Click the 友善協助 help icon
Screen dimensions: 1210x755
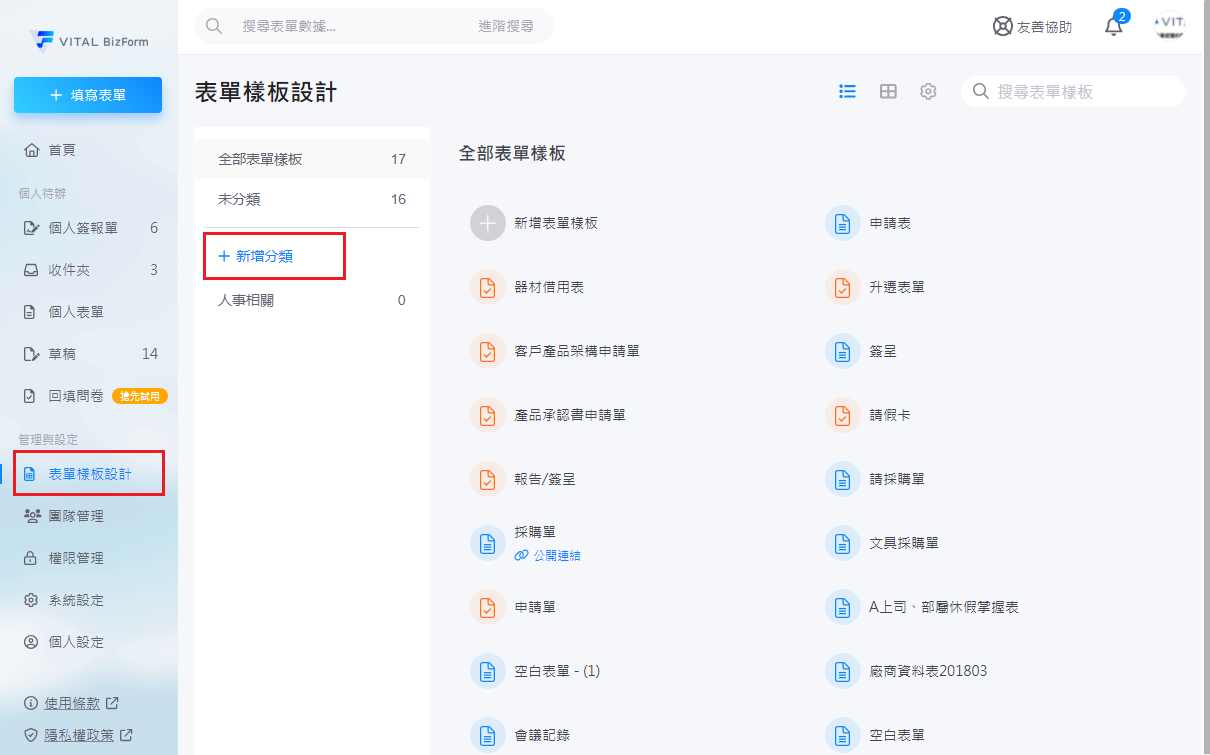[1002, 27]
